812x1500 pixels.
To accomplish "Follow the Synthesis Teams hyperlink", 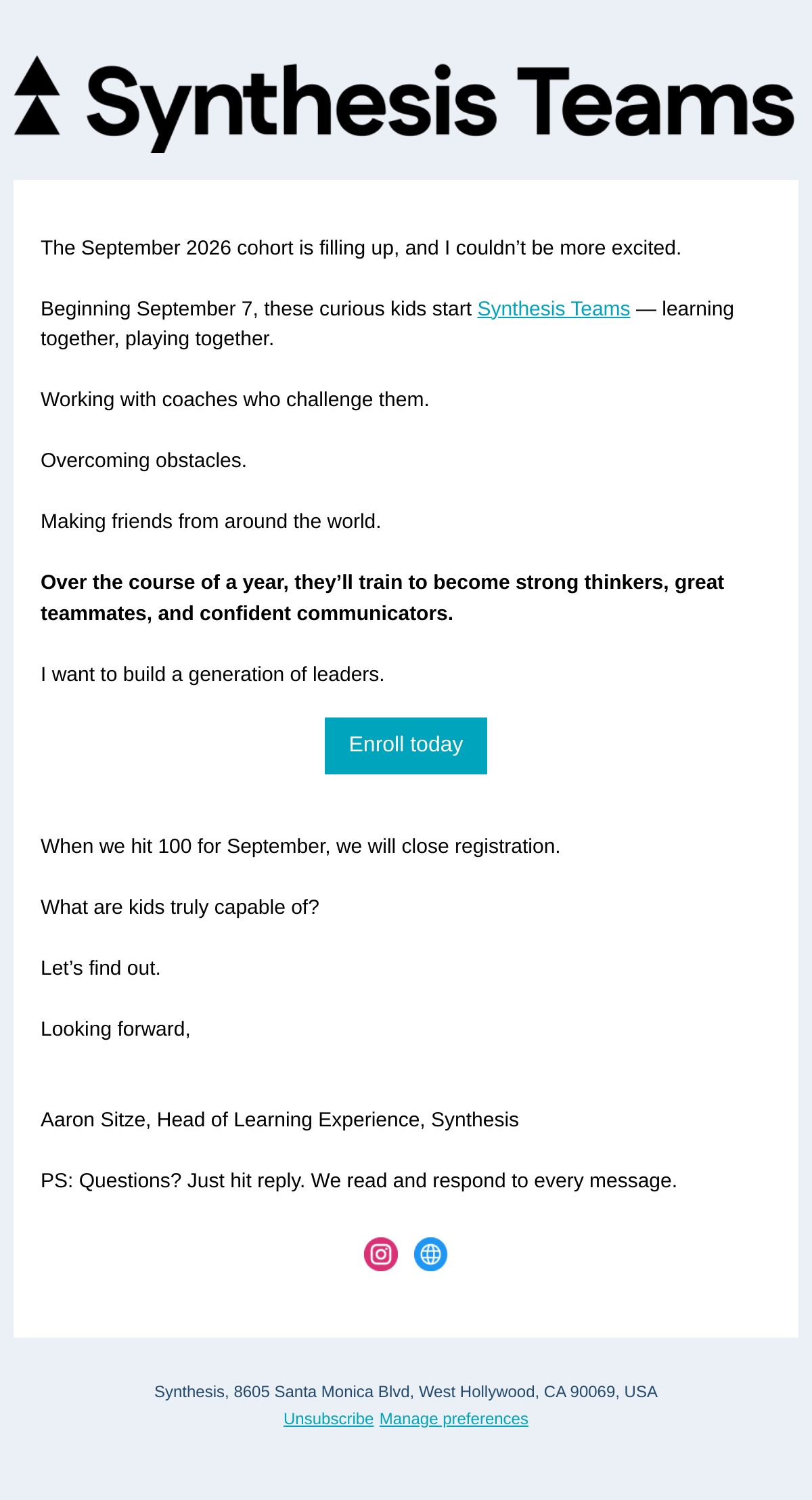I will (x=554, y=309).
